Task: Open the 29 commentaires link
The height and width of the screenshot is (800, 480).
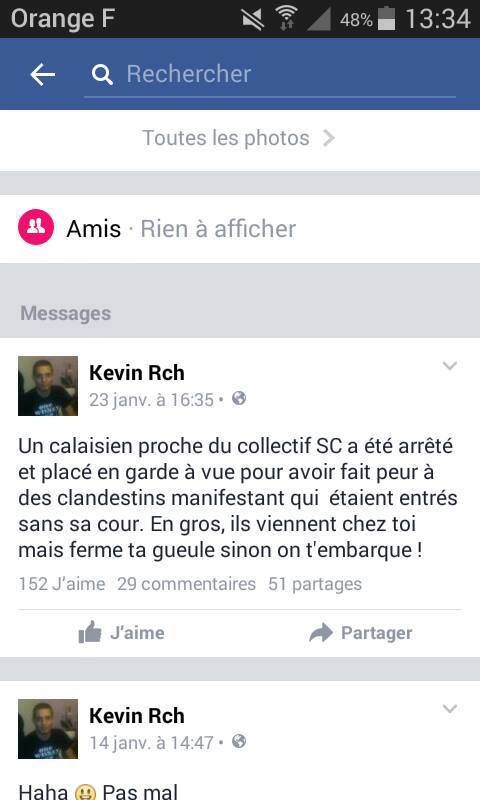Action: tap(186, 584)
